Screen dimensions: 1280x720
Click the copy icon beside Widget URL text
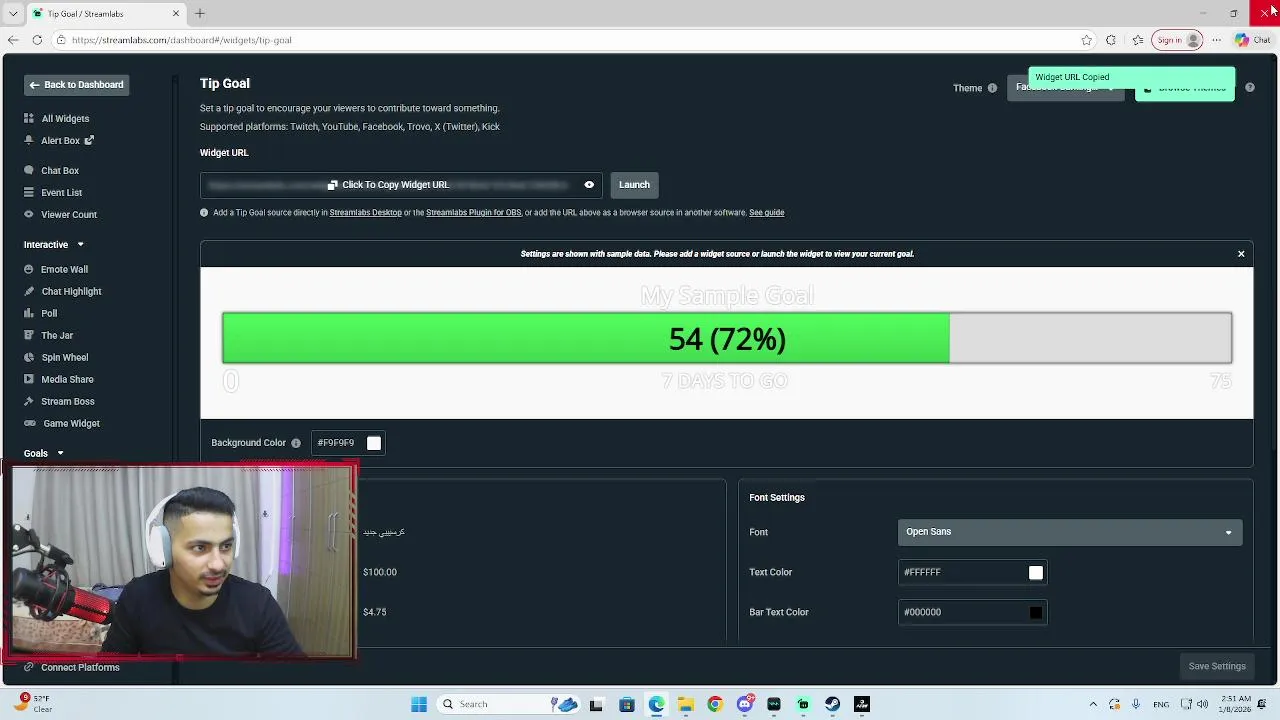click(x=333, y=185)
